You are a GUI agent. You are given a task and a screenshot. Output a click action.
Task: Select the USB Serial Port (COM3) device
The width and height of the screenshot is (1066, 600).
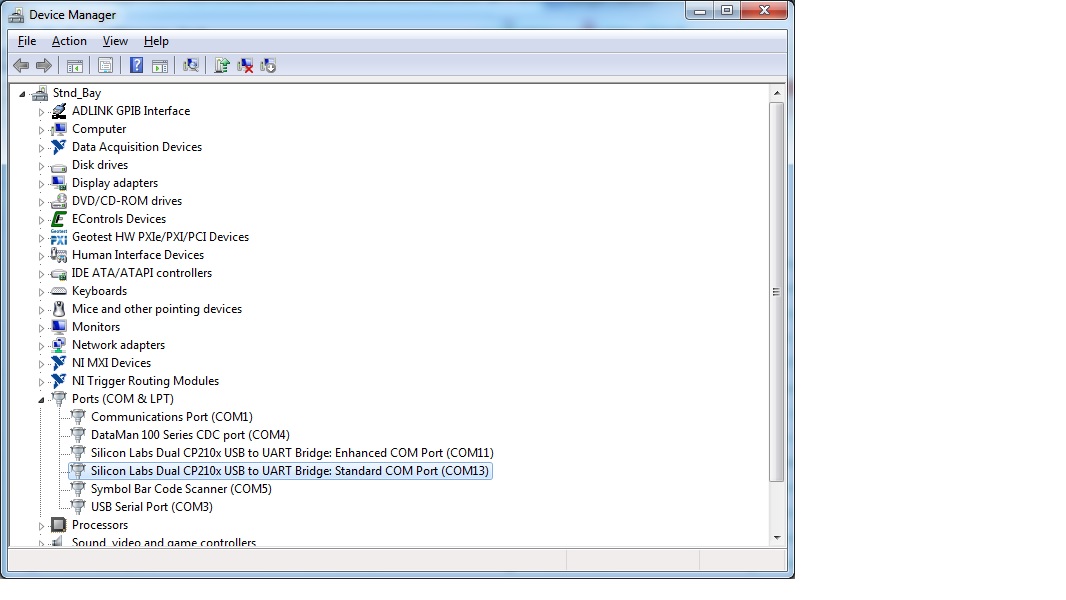click(x=151, y=506)
